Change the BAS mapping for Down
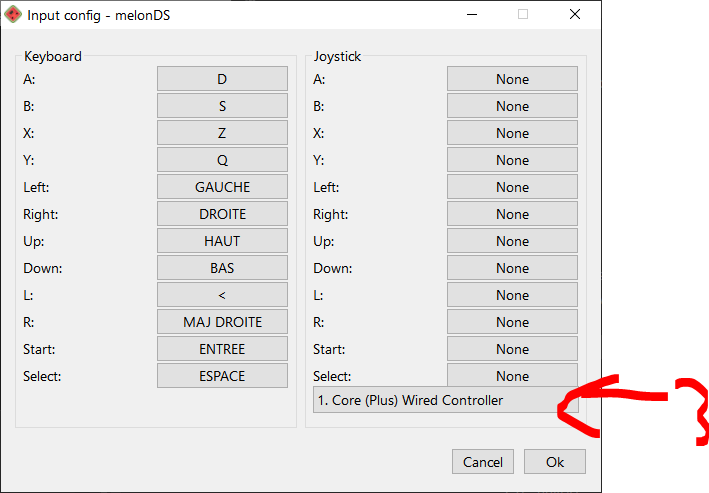This screenshot has width=709, height=493. 222,268
